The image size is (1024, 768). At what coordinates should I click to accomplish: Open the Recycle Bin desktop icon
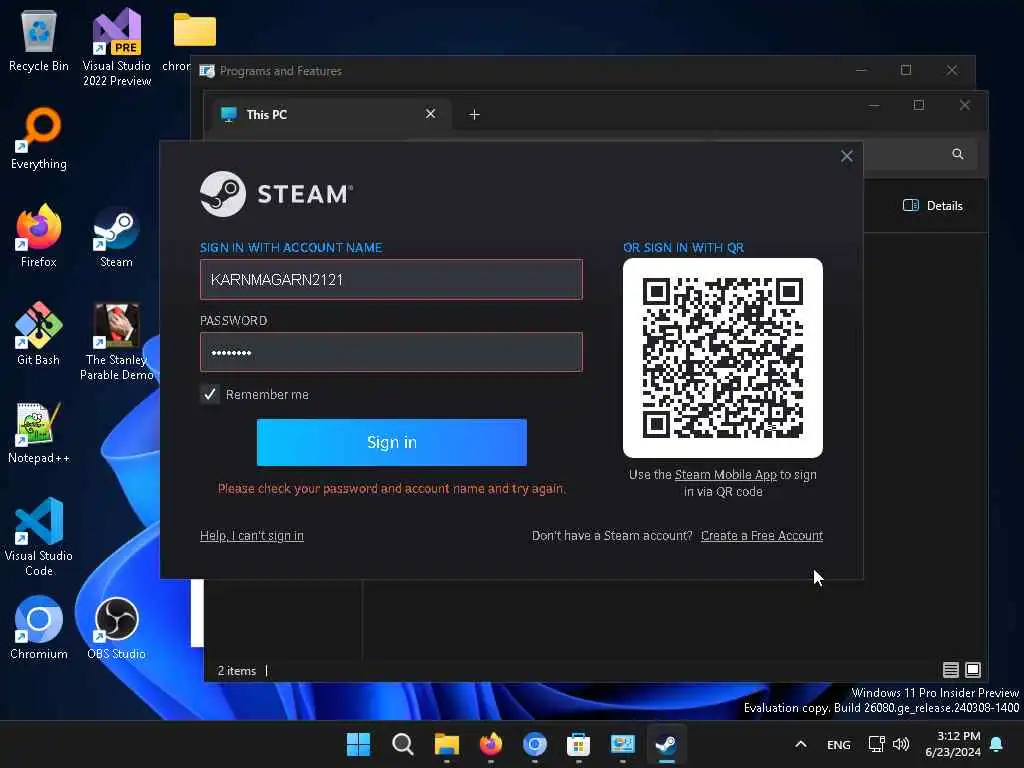point(39,40)
